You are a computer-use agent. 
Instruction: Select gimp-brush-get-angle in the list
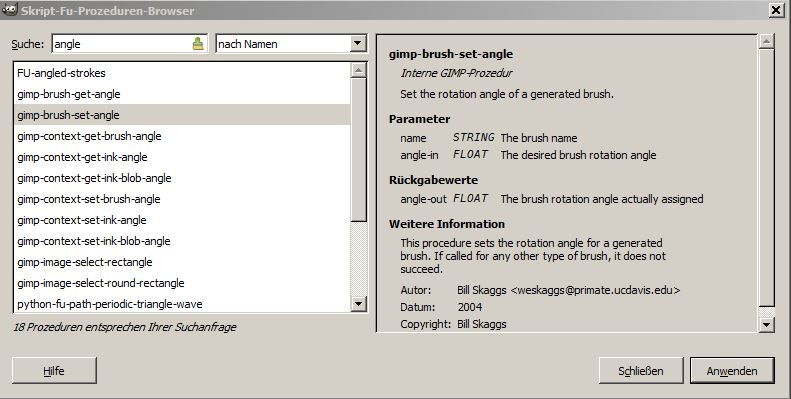pos(182,94)
